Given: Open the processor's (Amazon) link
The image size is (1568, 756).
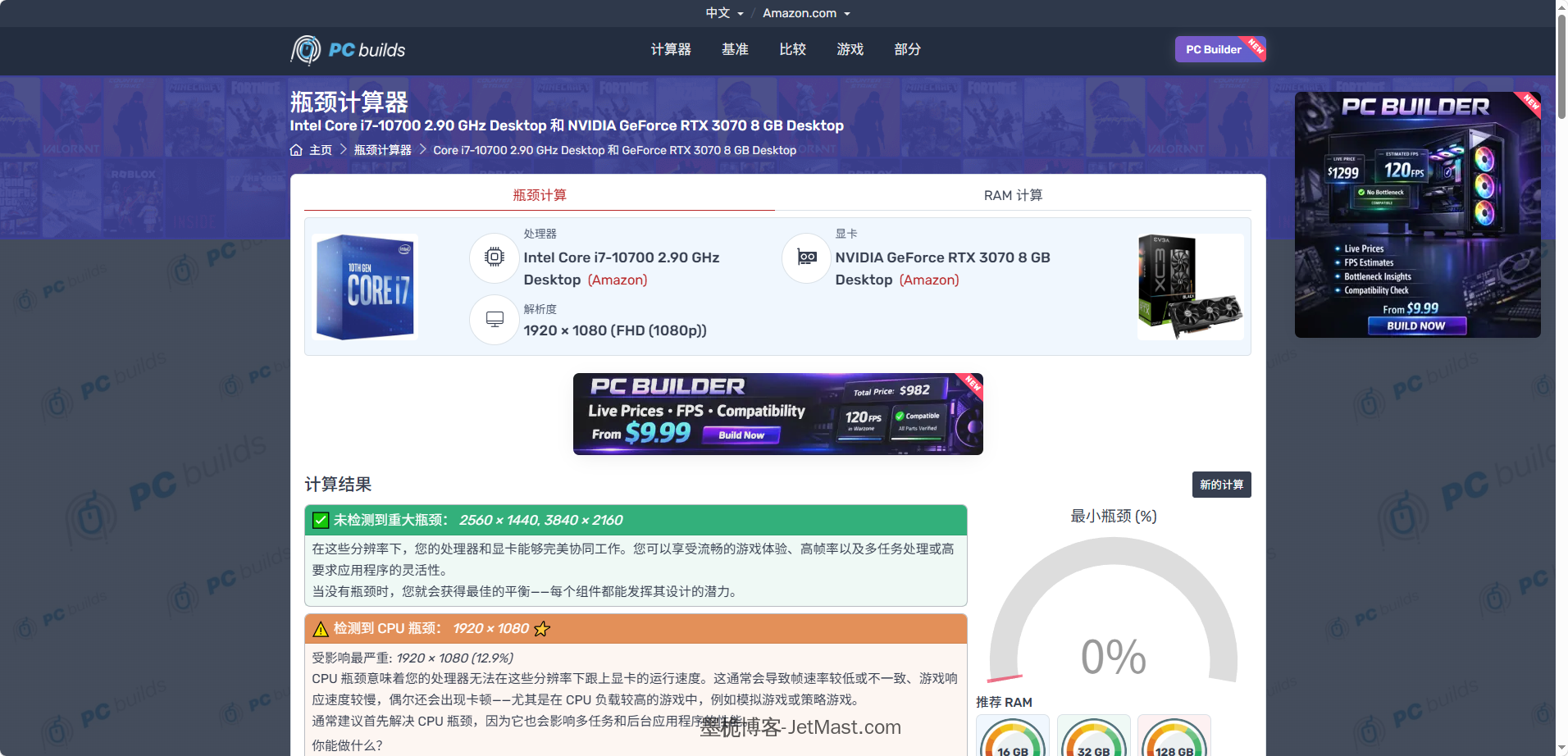Looking at the screenshot, I should pos(618,280).
